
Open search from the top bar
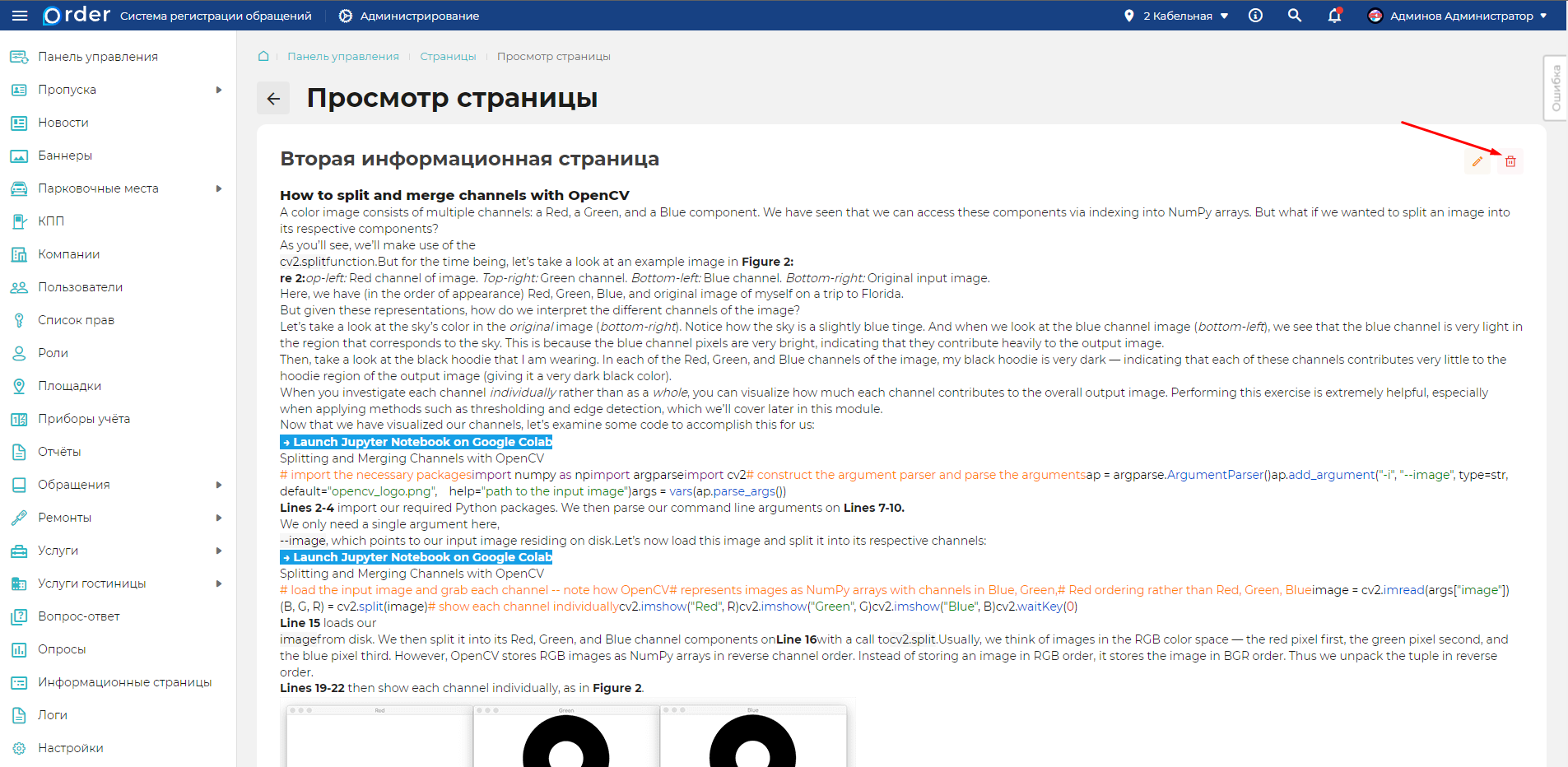point(1294,15)
